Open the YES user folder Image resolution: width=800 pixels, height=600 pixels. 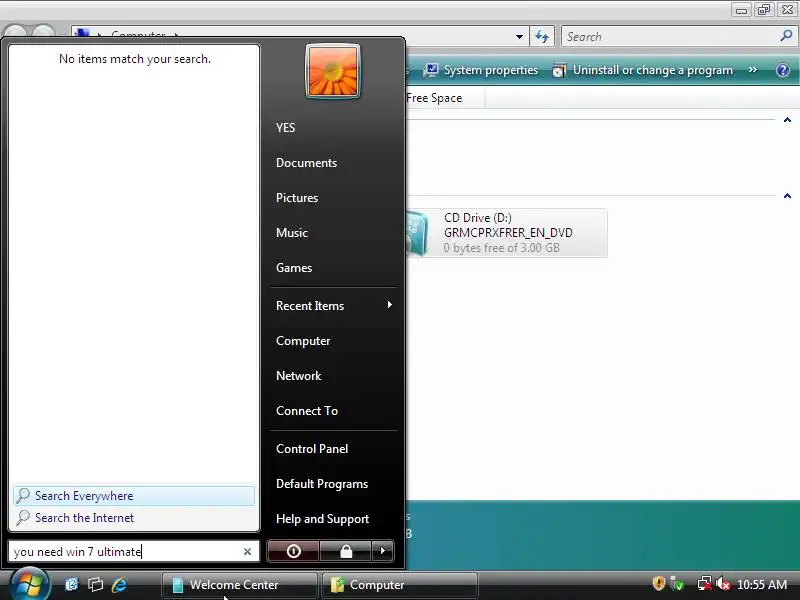coord(285,128)
